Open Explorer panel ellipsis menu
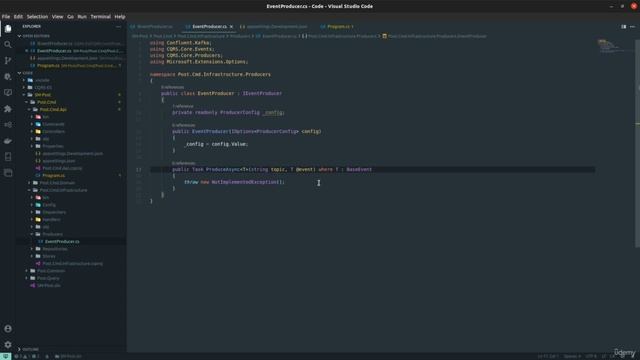640x360 pixels. 118,27
